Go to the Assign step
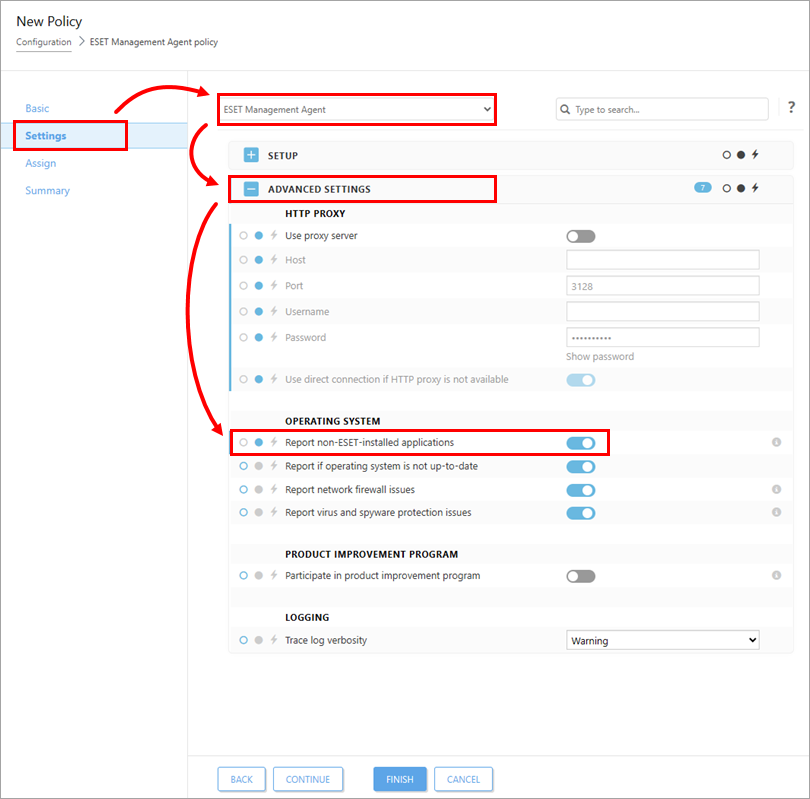Image resolution: width=810 pixels, height=799 pixels. click(41, 163)
